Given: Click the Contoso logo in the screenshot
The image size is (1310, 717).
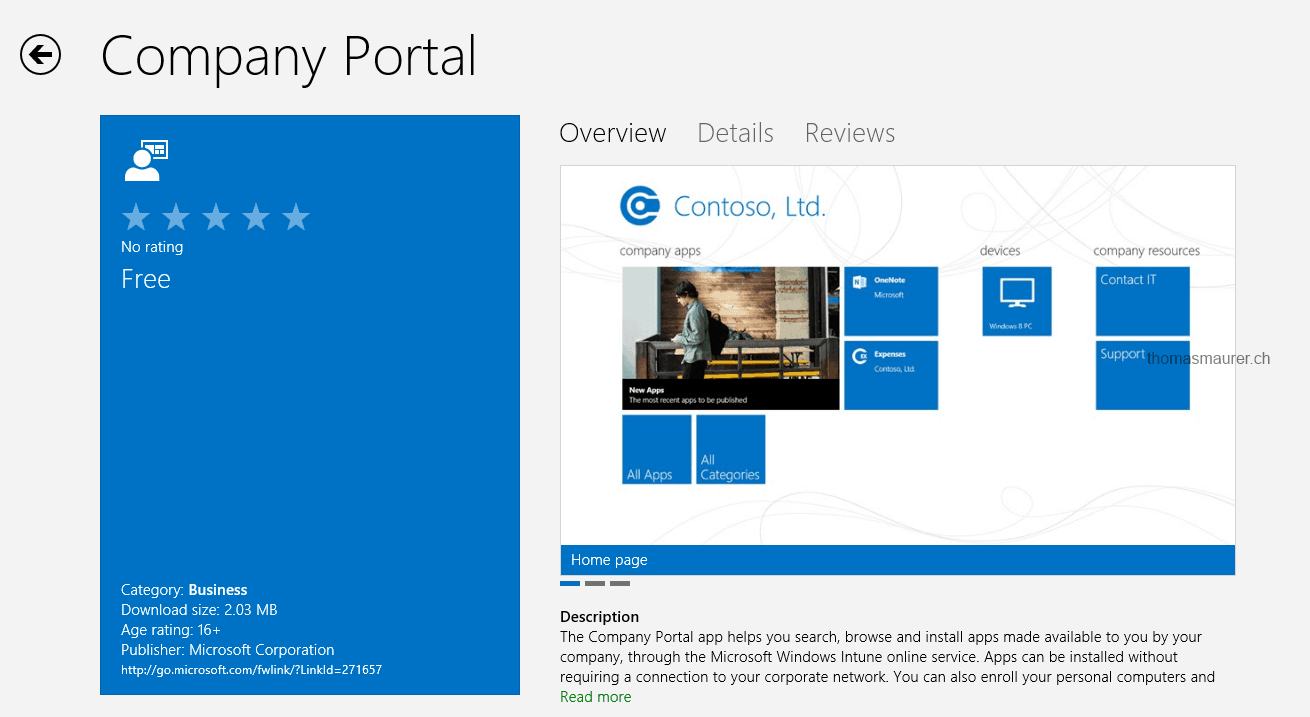Looking at the screenshot, I should pos(640,206).
